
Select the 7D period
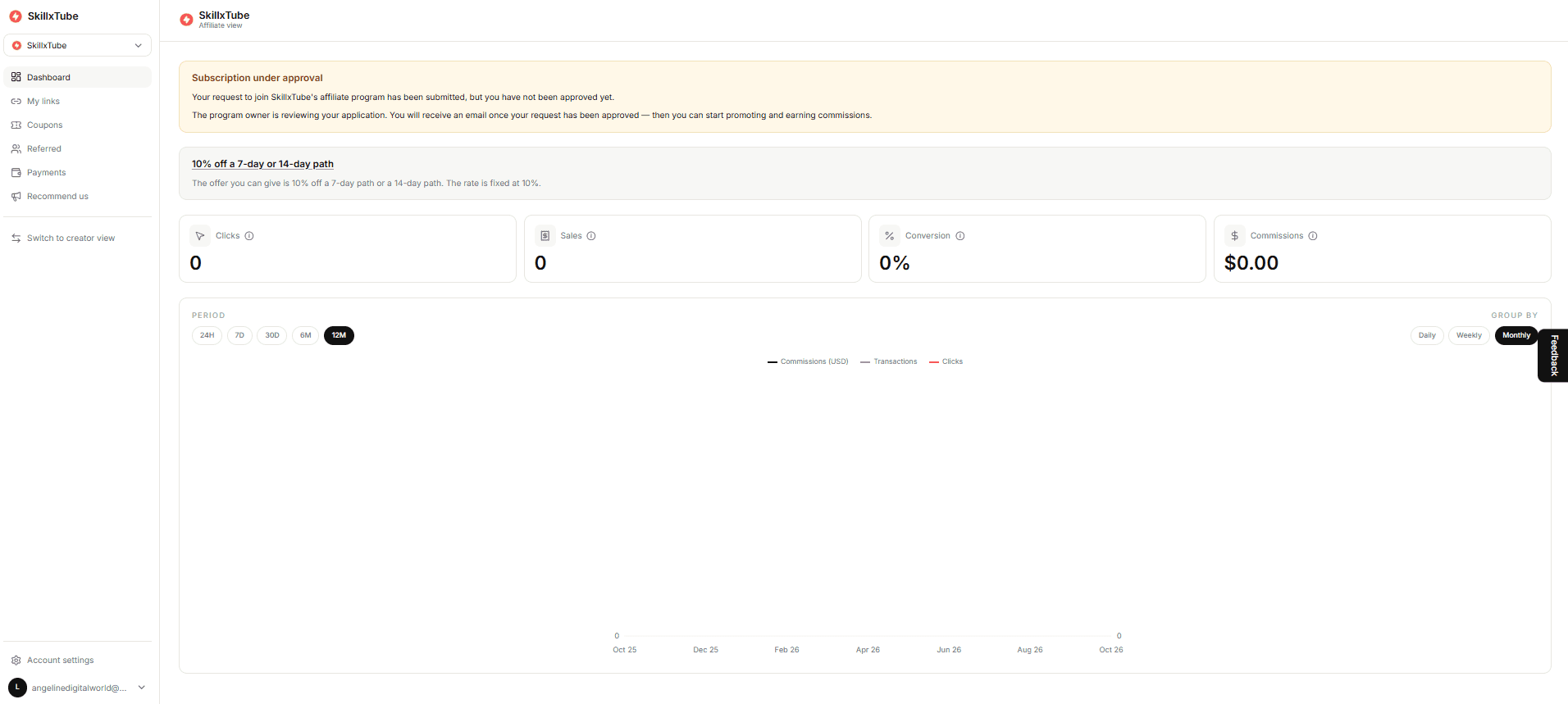click(239, 335)
